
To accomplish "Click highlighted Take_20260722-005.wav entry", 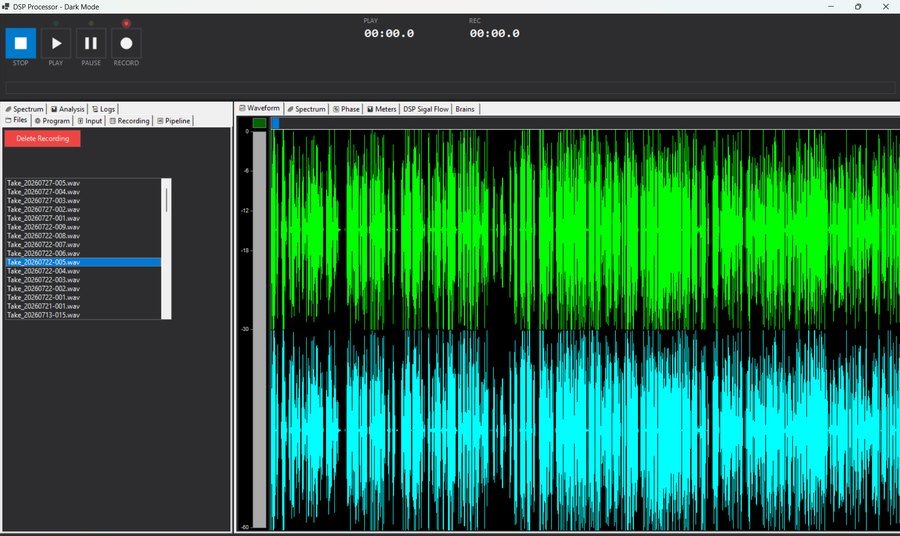I will point(83,262).
